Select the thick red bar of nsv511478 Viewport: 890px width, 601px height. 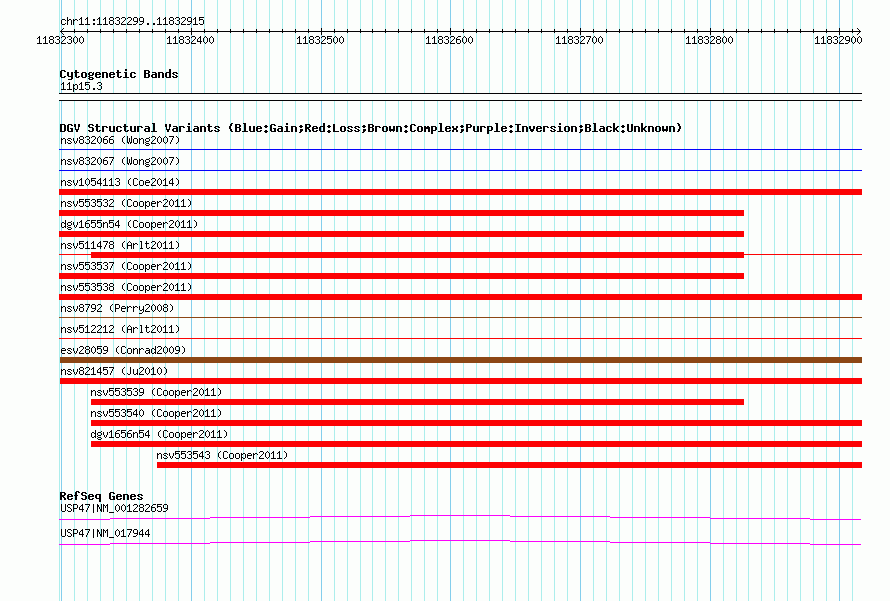(417, 255)
